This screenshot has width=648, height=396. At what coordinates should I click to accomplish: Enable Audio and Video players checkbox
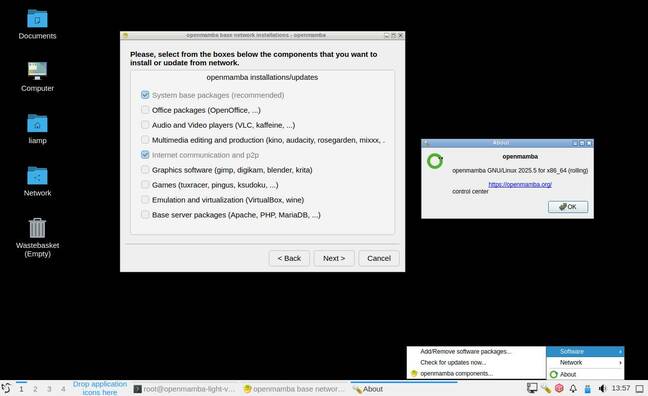point(145,125)
